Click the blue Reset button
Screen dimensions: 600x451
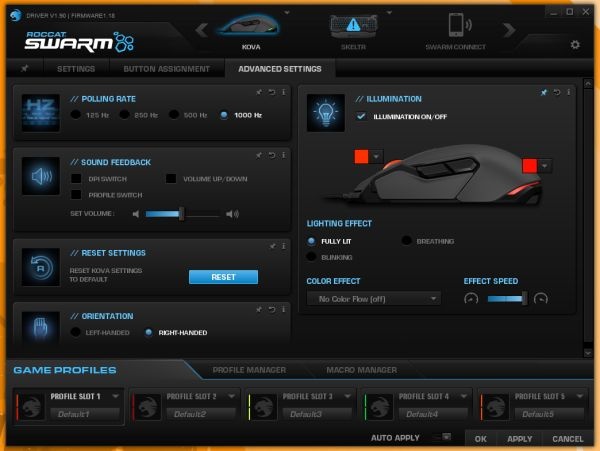point(223,277)
